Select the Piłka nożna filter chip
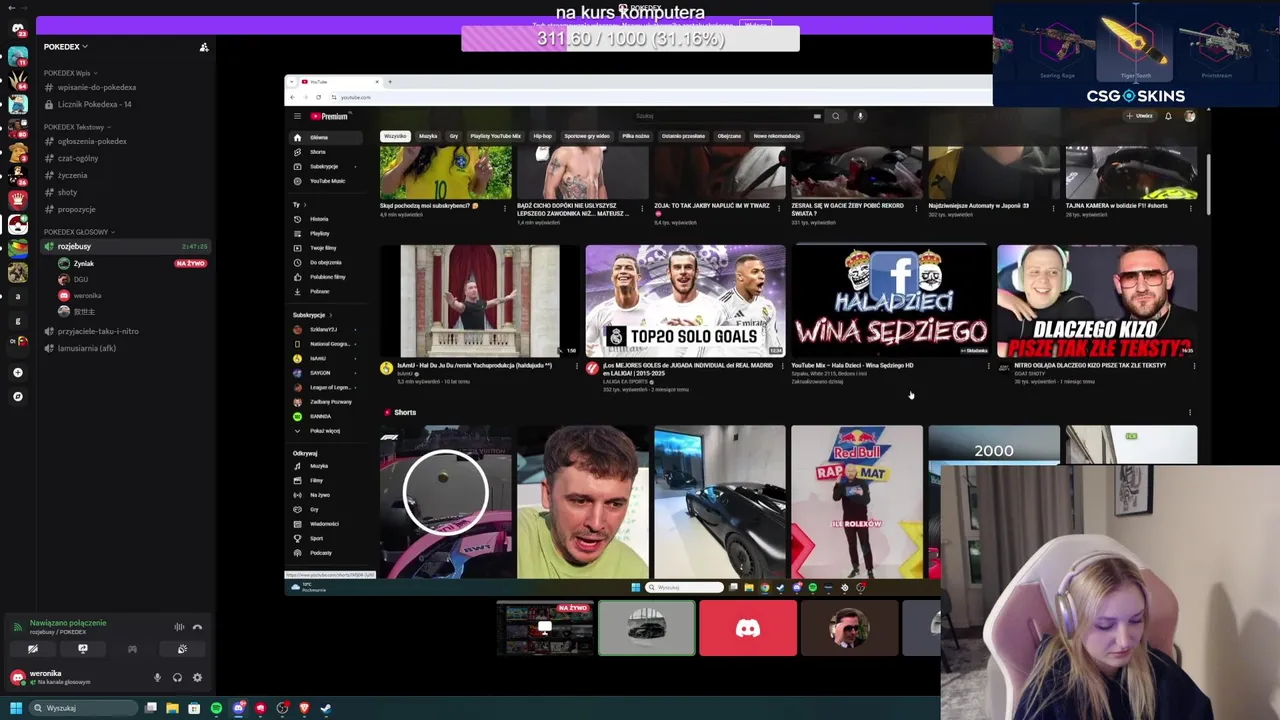 point(635,136)
